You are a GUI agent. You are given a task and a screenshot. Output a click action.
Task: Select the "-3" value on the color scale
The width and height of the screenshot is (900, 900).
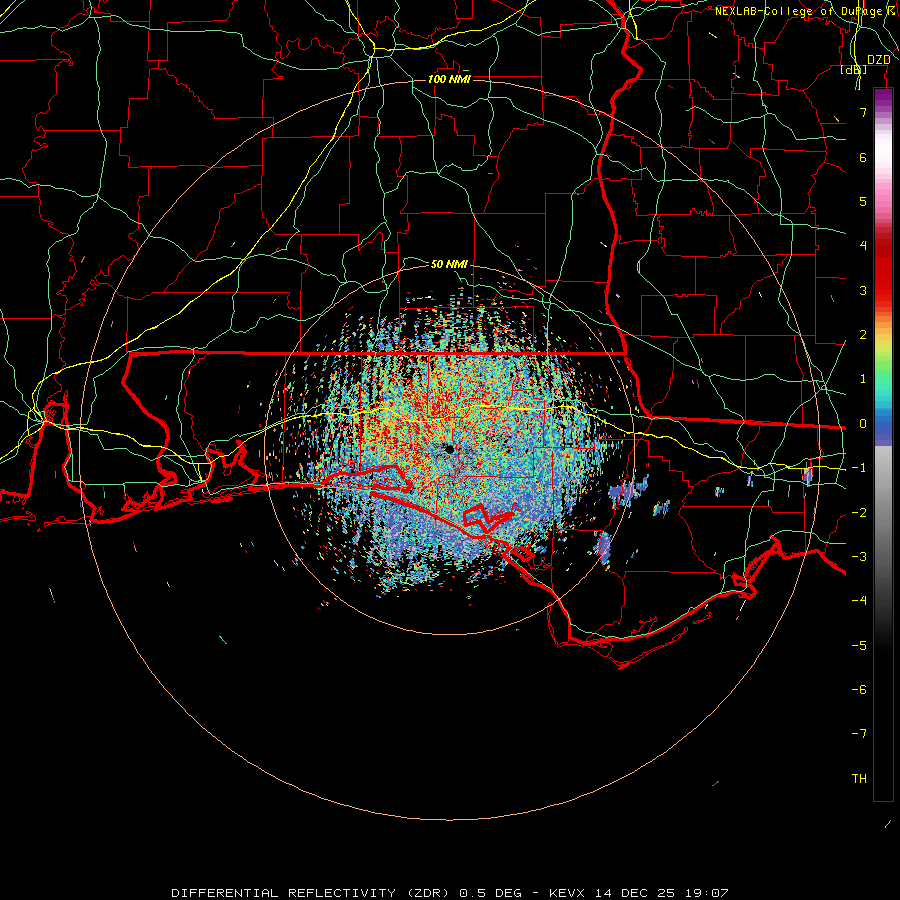pyautogui.click(x=859, y=556)
